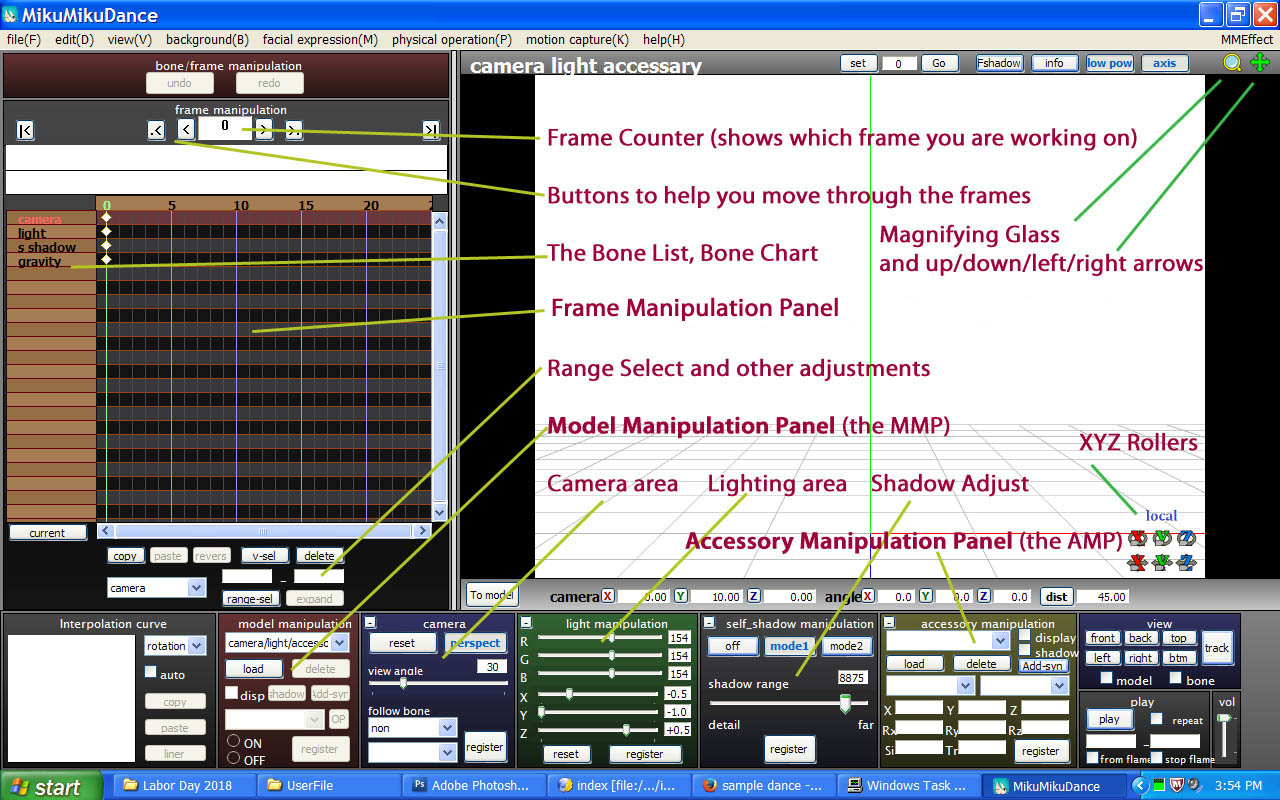
Task: Open the camera dropdown under frame chart
Action: [156, 588]
